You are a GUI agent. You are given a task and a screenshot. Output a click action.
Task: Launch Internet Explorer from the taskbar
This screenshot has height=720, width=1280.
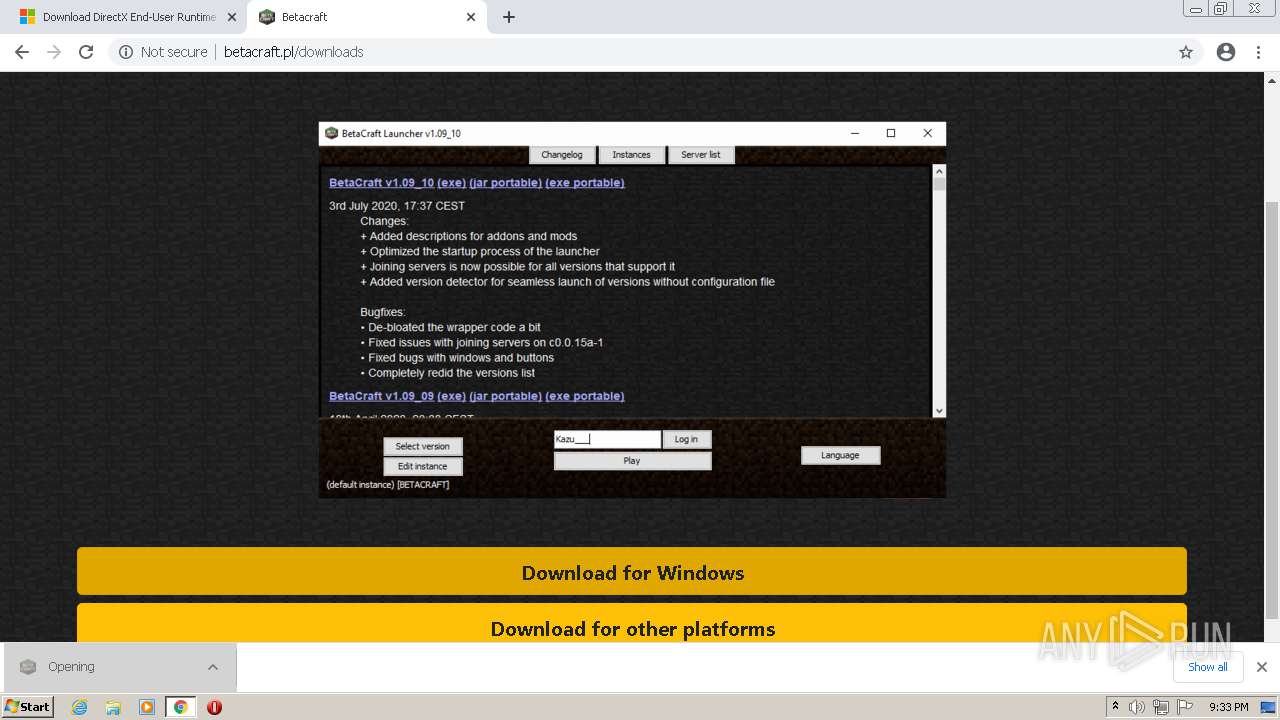(x=79, y=707)
